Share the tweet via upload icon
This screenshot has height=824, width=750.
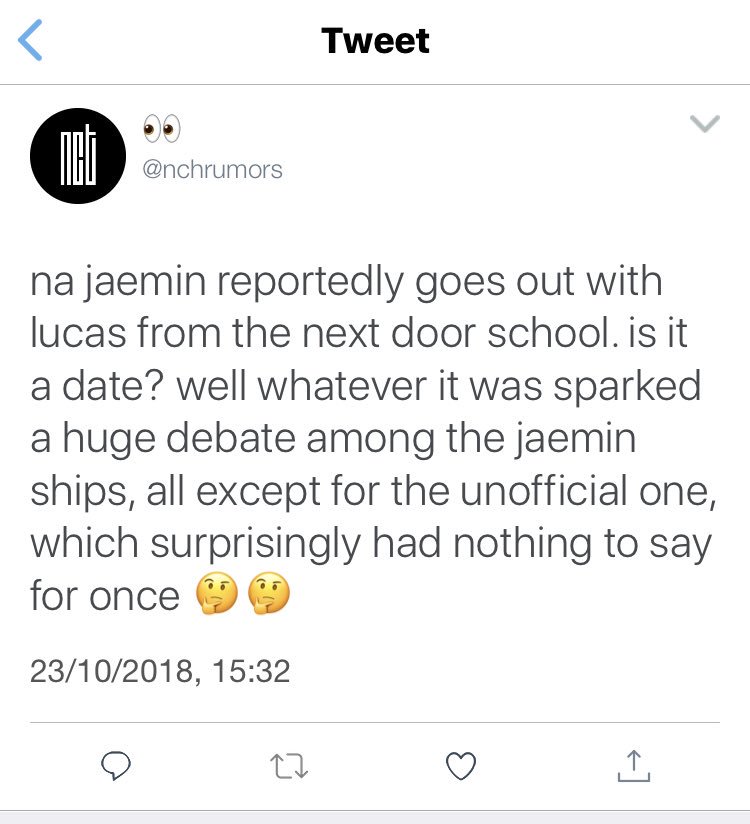pyautogui.click(x=633, y=765)
